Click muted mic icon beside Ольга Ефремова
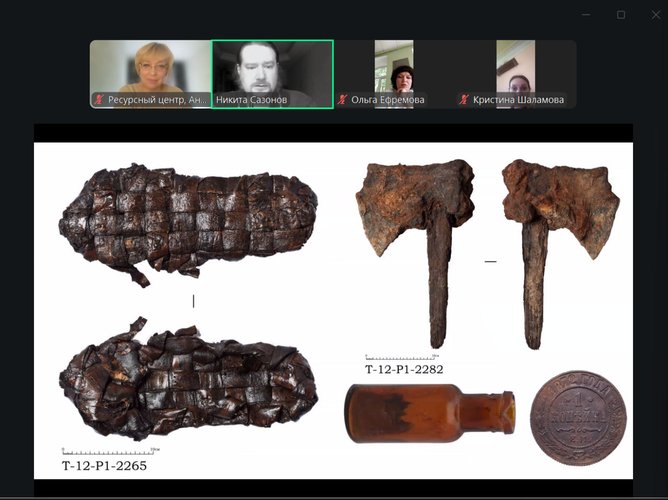 (342, 100)
